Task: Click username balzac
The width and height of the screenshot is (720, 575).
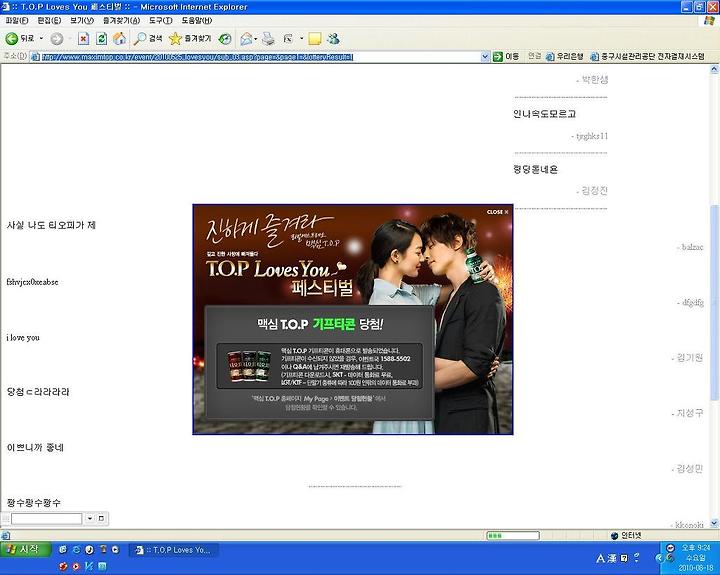Action: [692, 247]
